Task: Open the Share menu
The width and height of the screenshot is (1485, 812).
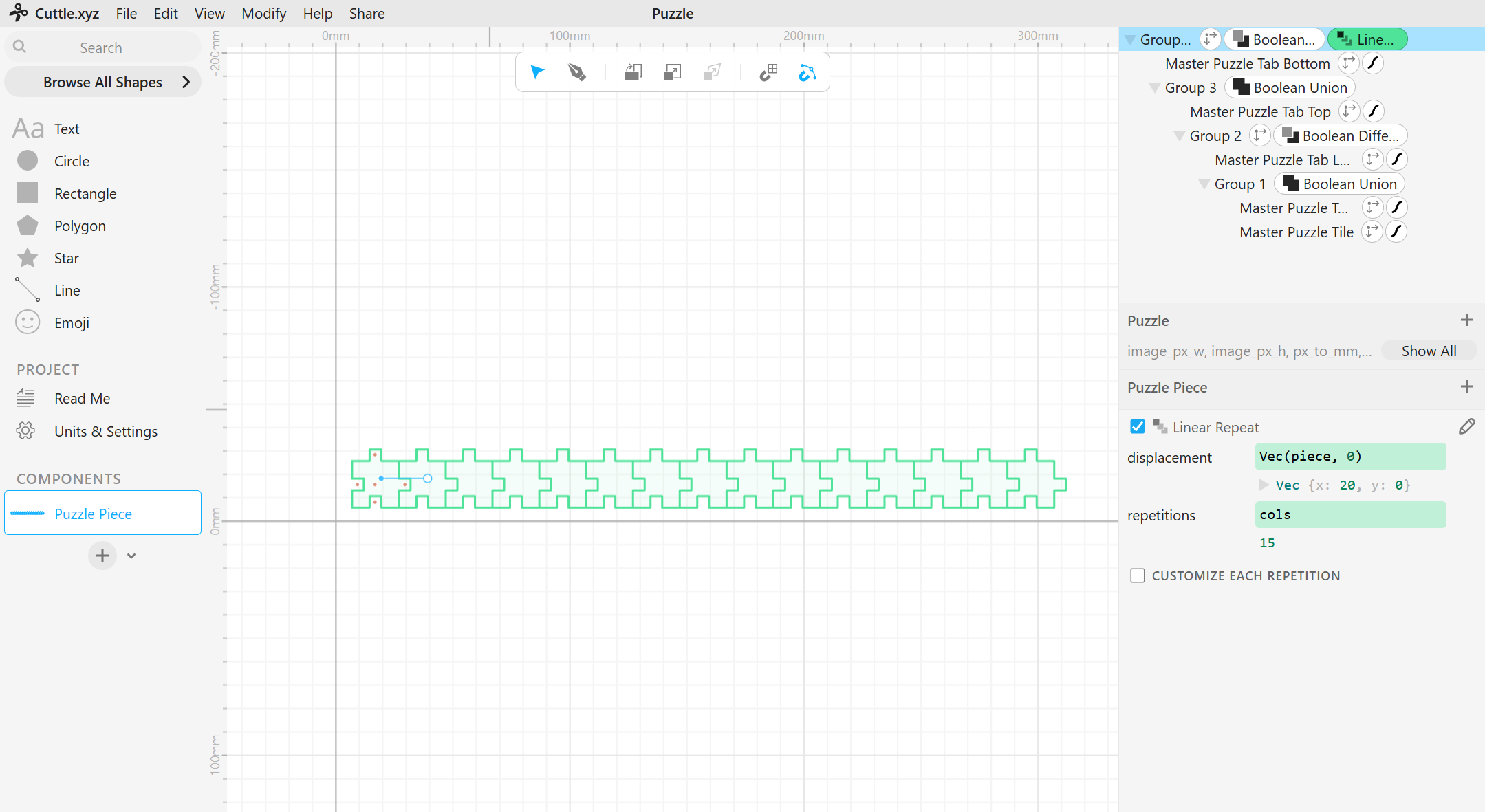Action: [367, 13]
